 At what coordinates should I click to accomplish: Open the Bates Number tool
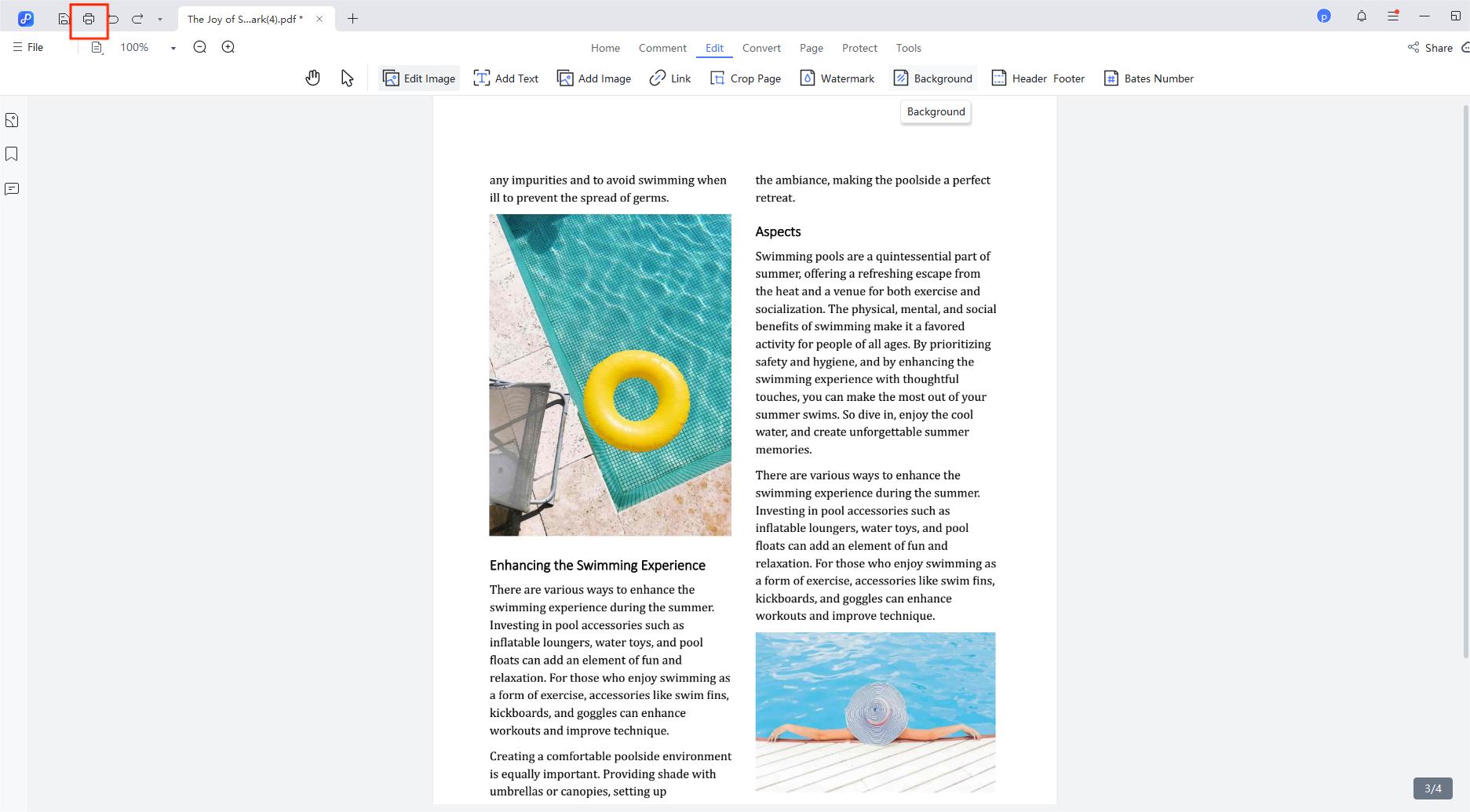tap(1149, 78)
